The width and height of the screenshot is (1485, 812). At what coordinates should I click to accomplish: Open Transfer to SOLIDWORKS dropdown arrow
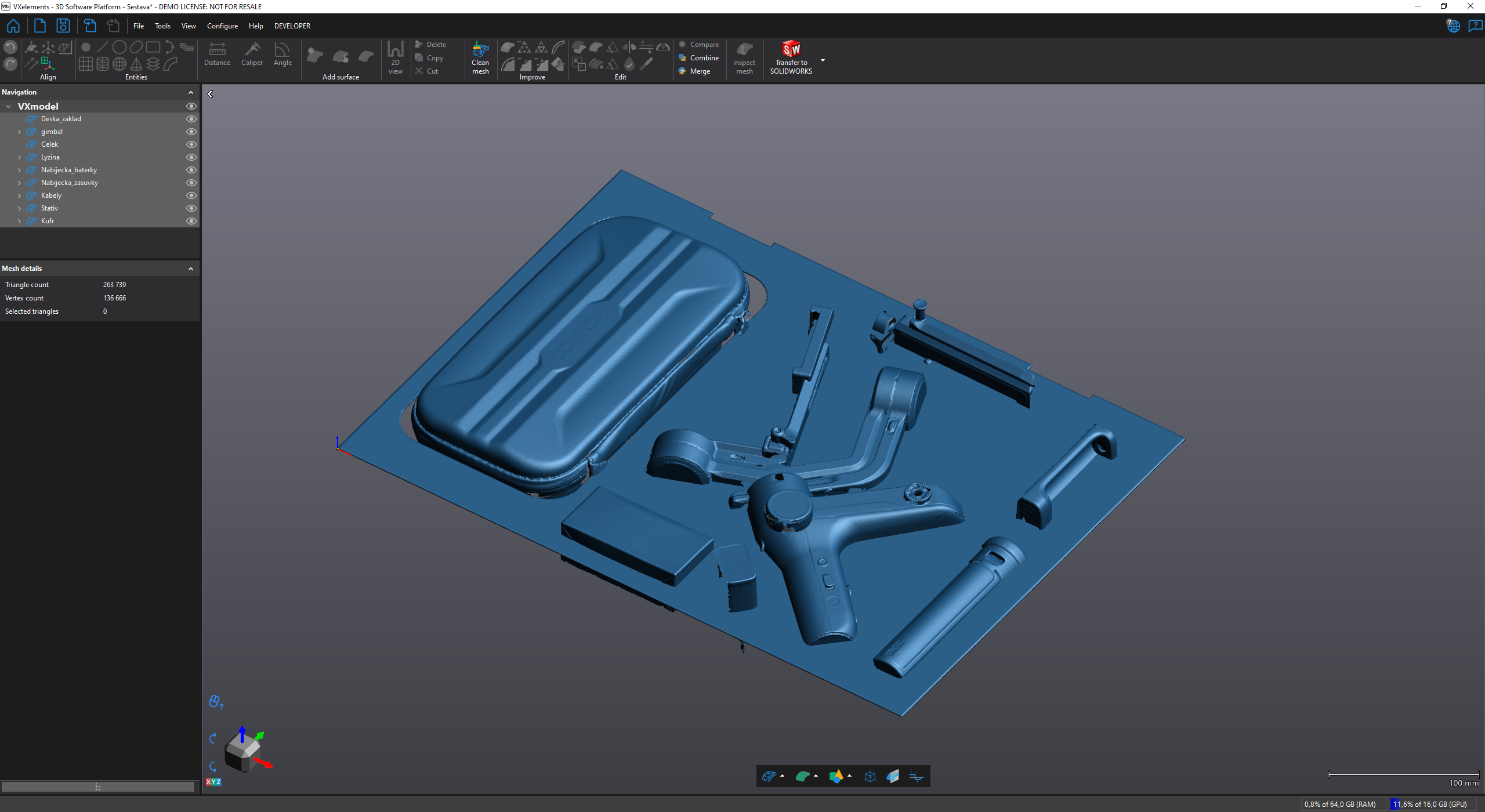pos(822,60)
